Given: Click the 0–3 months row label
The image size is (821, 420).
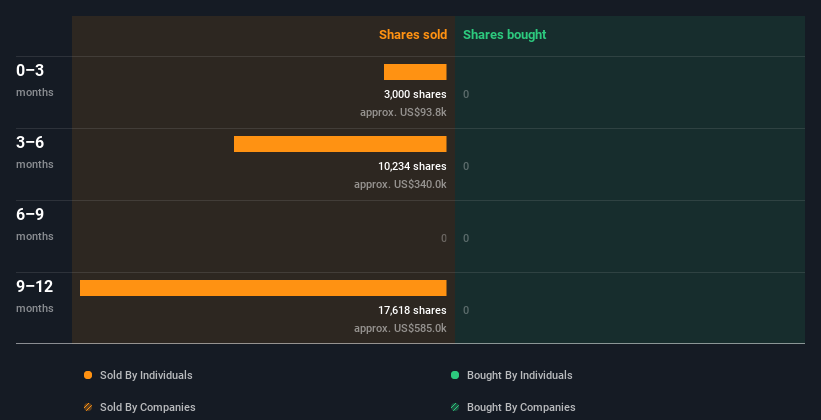Looking at the screenshot, I should (x=35, y=80).
